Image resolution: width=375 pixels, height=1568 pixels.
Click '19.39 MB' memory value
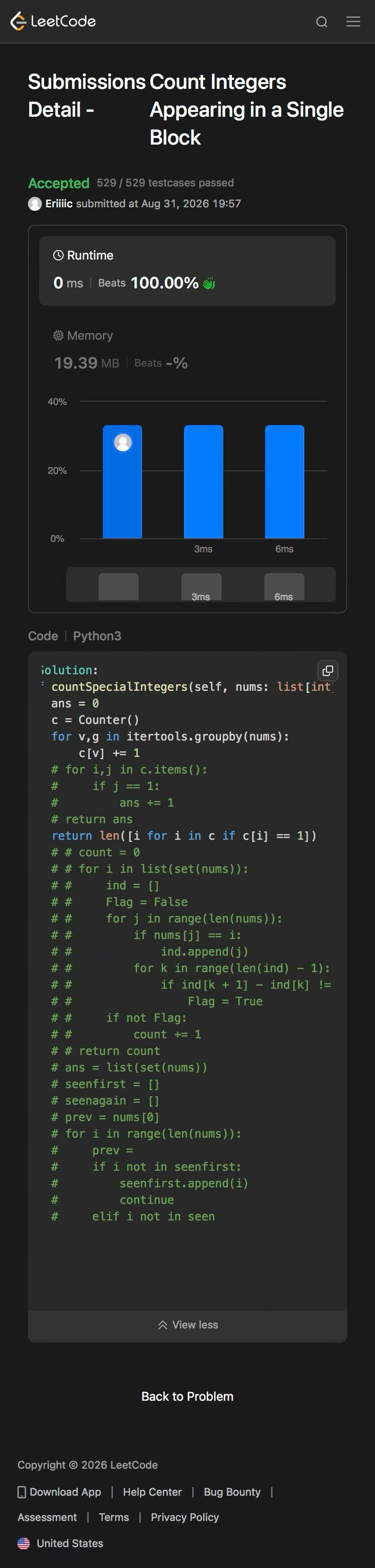[87, 363]
